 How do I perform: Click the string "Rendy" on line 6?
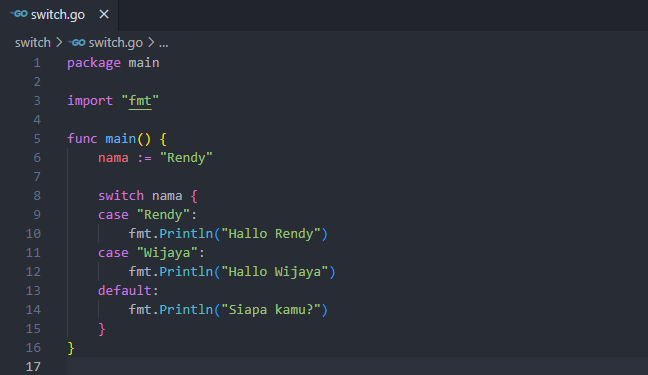click(x=186, y=158)
